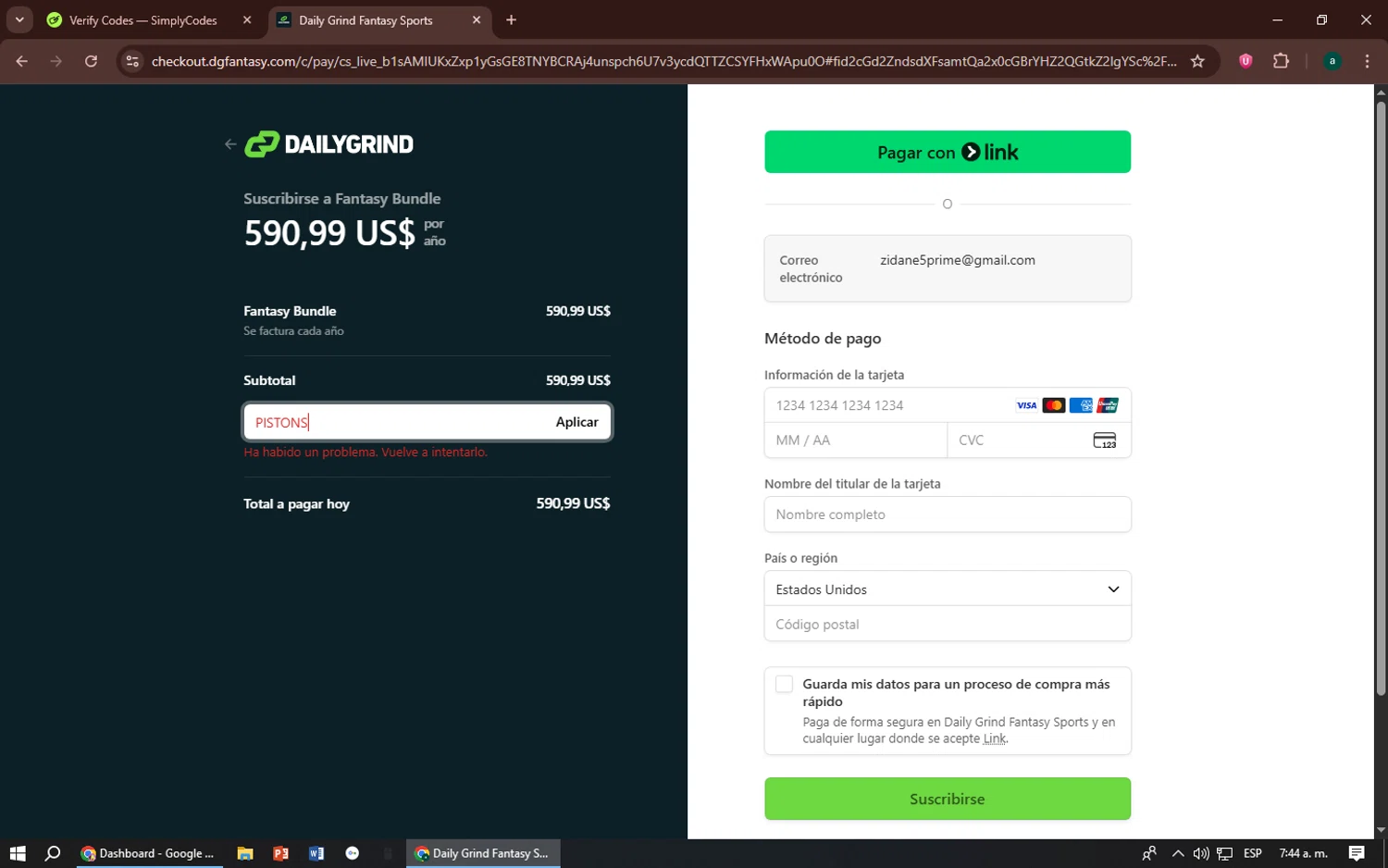Click the ESP language indicator
1388x868 pixels.
[x=1253, y=853]
